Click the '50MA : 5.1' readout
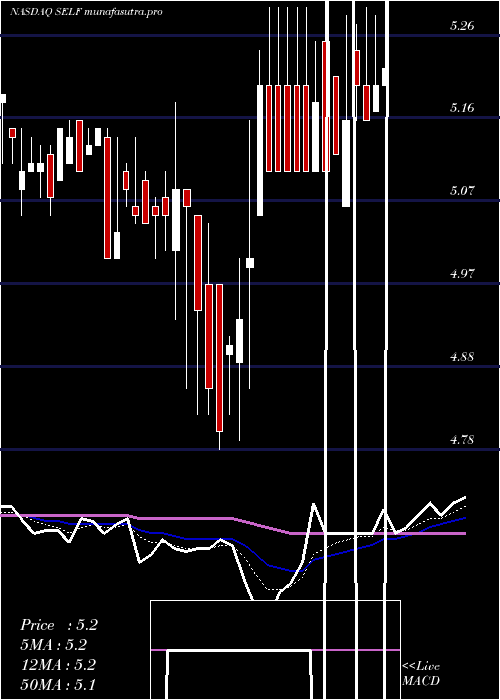The width and height of the screenshot is (500, 700). pyautogui.click(x=58, y=684)
